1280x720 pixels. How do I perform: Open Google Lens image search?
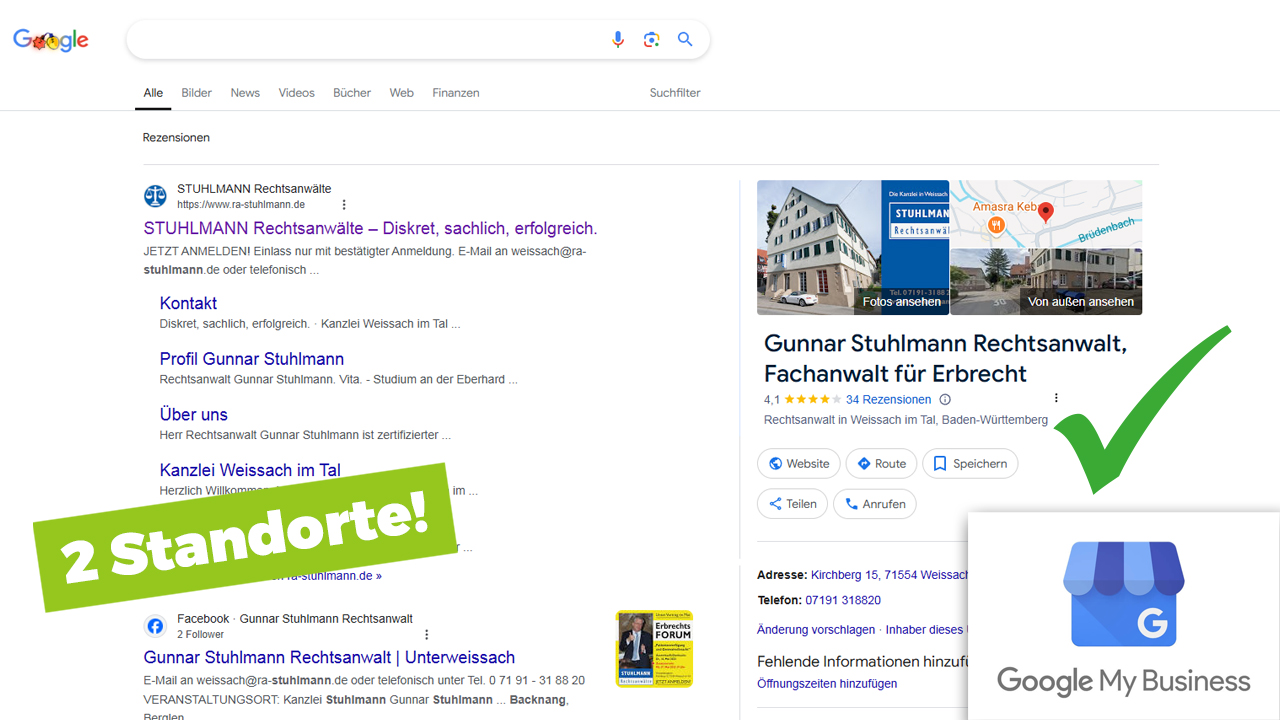click(652, 39)
